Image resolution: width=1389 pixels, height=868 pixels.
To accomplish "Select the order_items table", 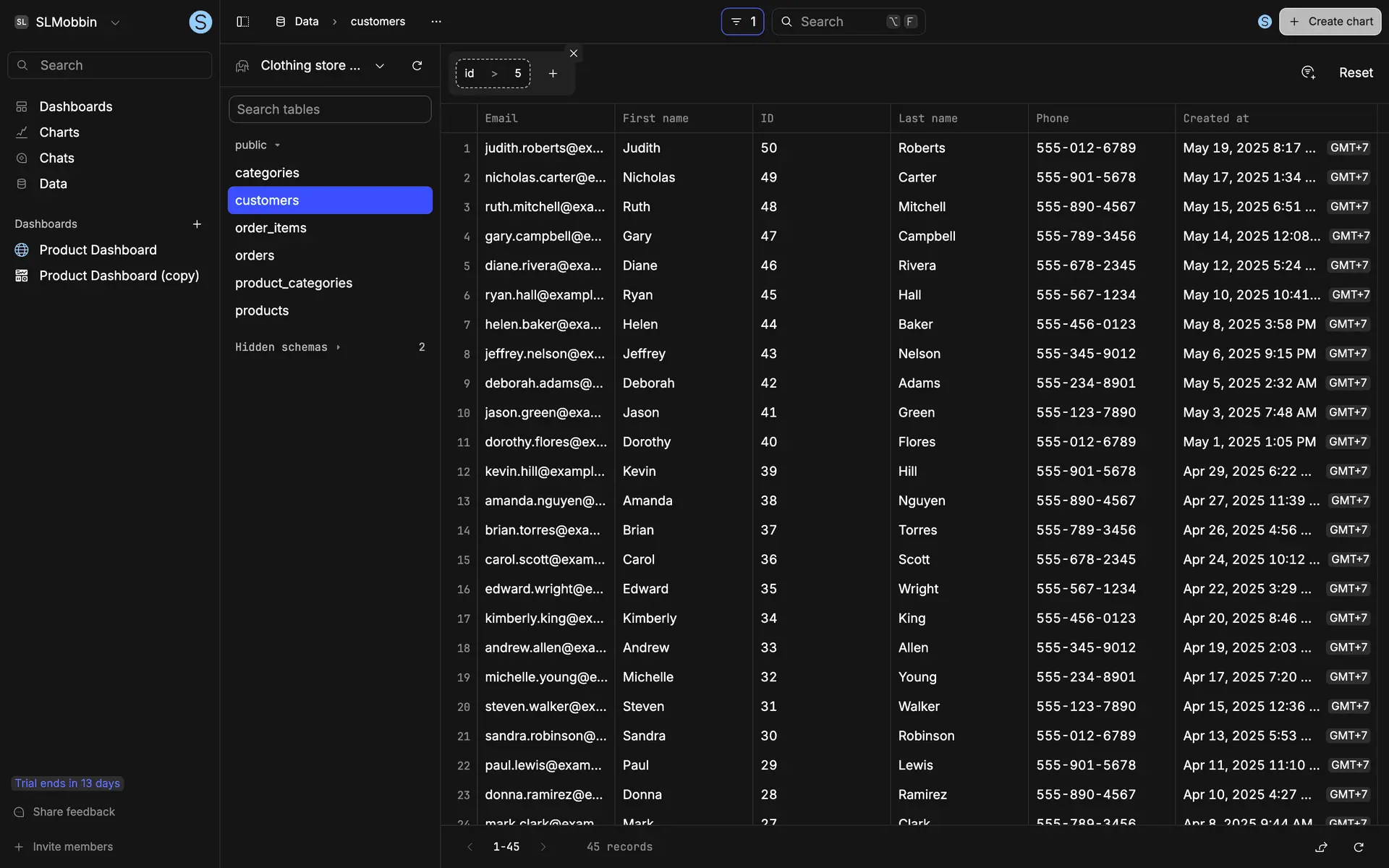I will [x=271, y=228].
